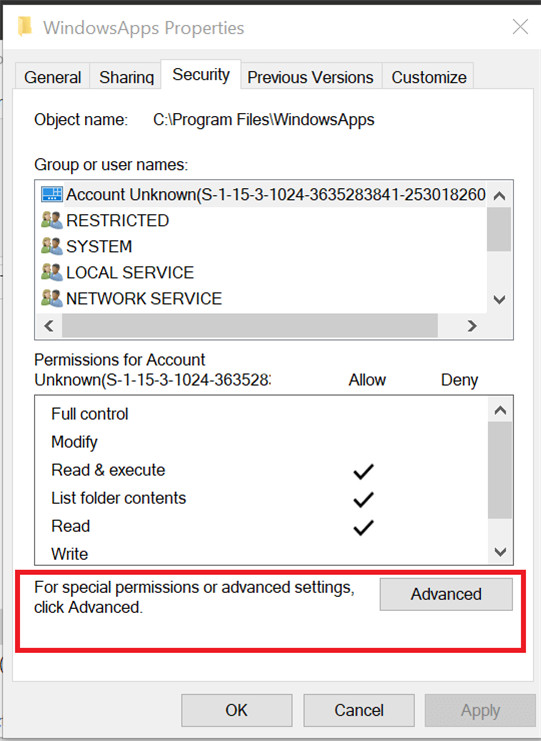Viewport: 541px width, 741px height.
Task: Click the NETWORK SERVICE group icon
Action: (x=52, y=298)
